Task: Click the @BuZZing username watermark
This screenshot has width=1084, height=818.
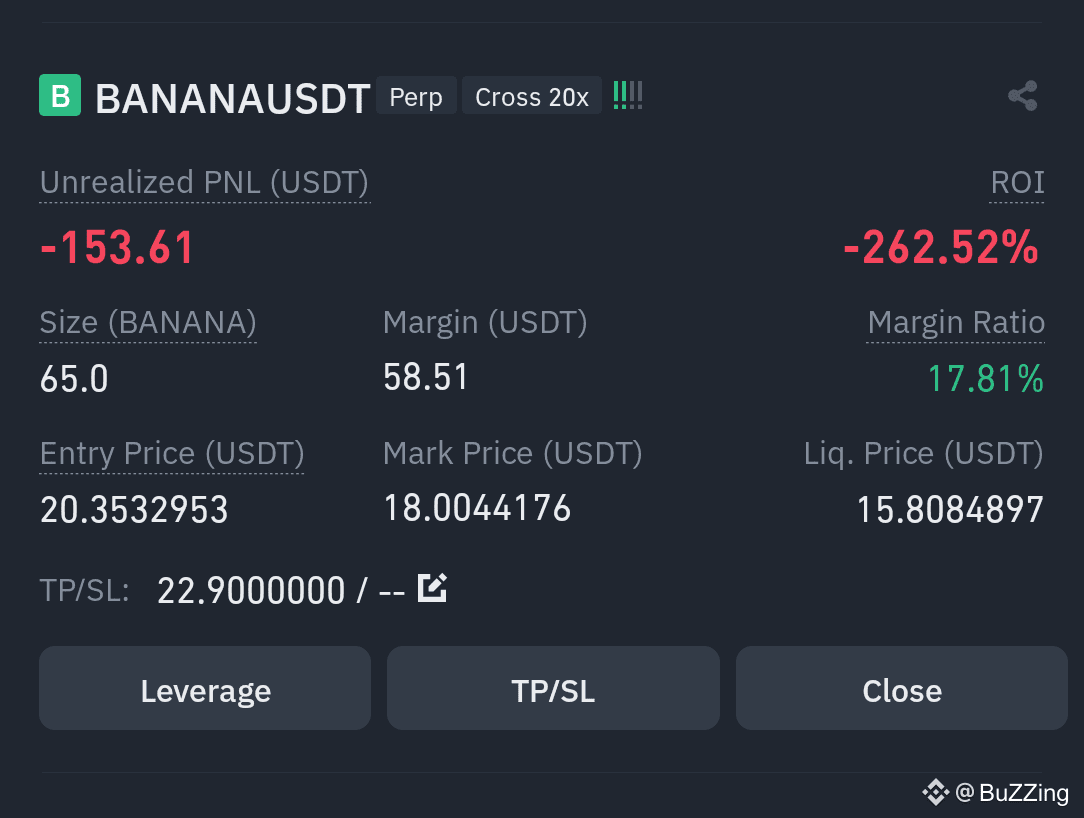Action: (x=1012, y=792)
